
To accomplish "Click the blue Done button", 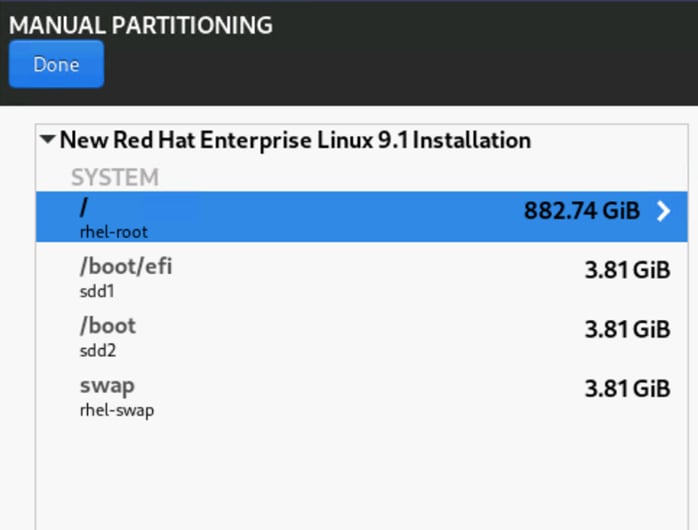I will tap(56, 64).
